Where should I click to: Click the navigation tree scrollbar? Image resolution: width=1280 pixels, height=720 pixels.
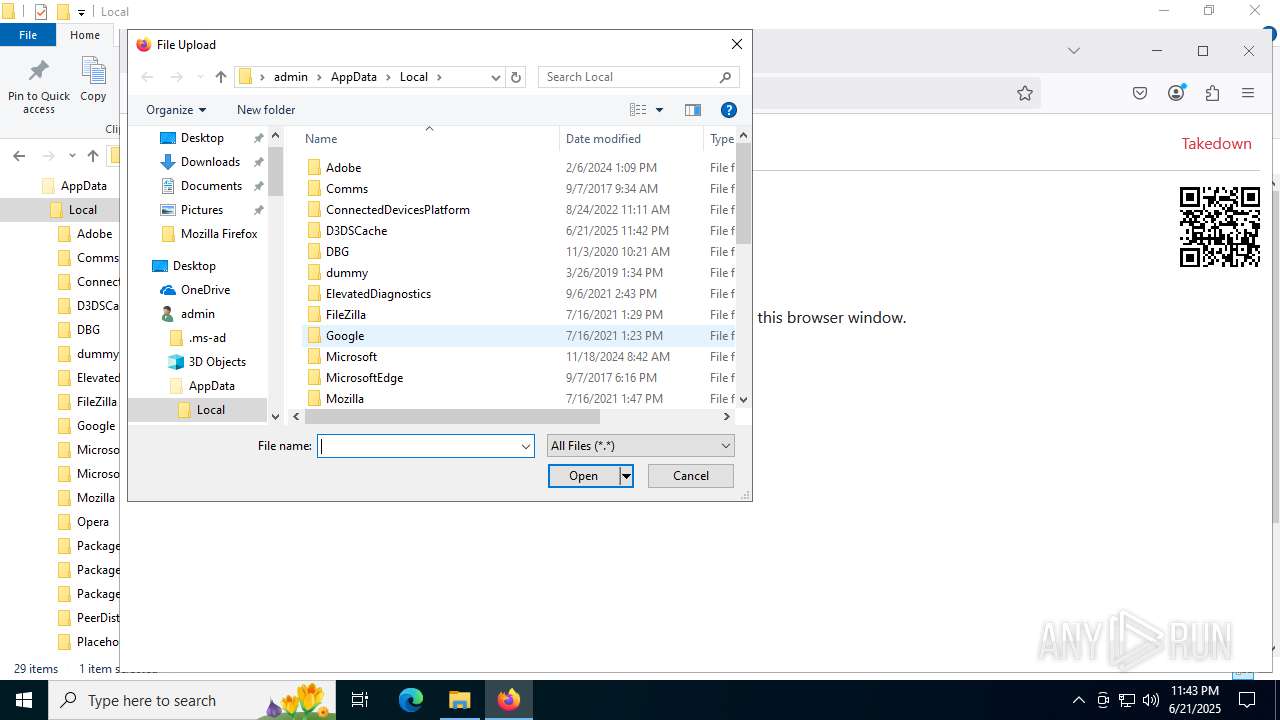pos(275,172)
